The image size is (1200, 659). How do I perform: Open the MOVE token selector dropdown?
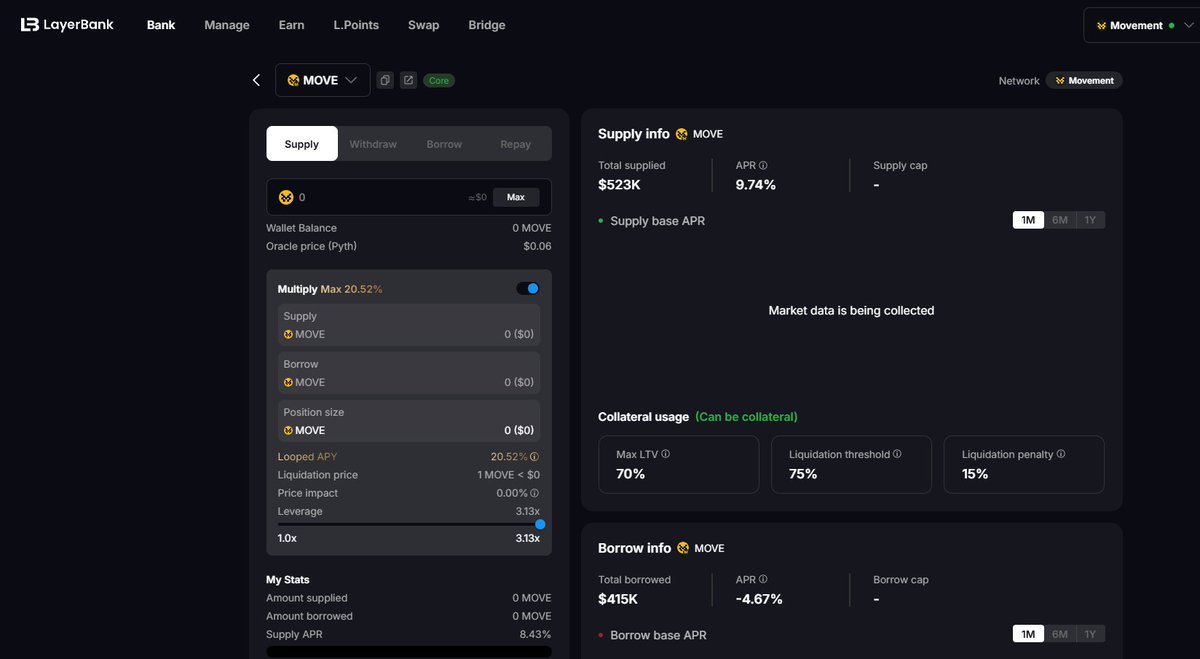pyautogui.click(x=322, y=80)
